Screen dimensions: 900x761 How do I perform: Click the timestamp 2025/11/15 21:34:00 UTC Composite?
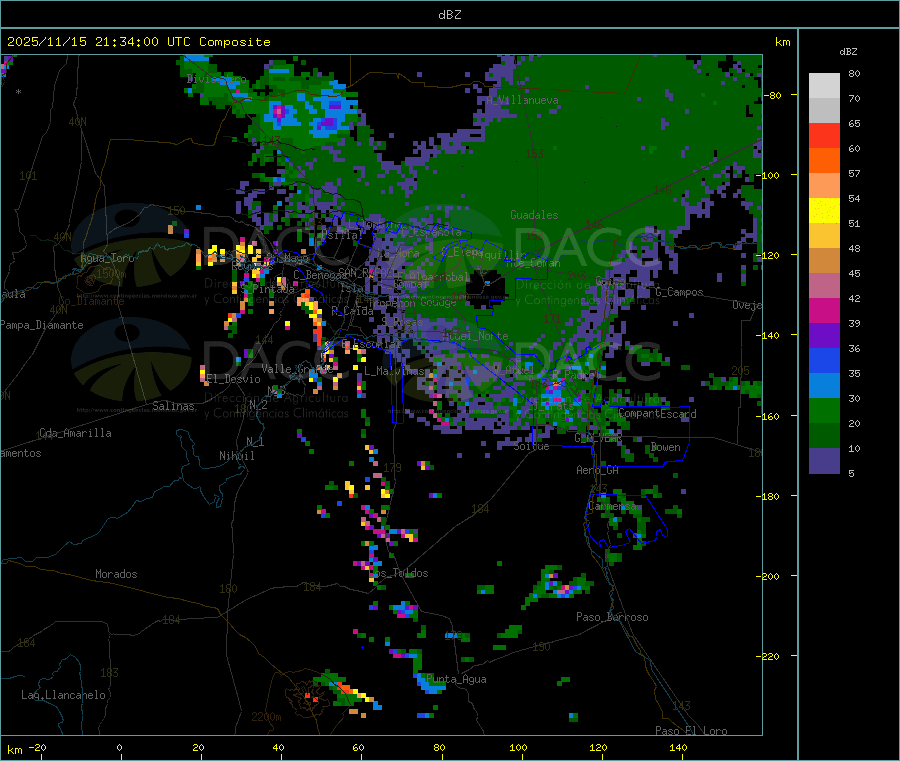pyautogui.click(x=138, y=42)
